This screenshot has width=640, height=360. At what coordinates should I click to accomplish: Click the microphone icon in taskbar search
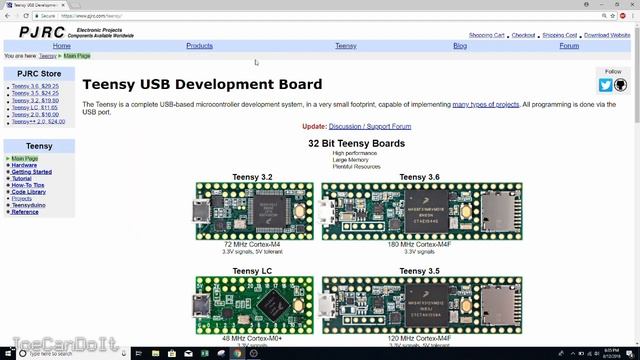click(x=124, y=353)
